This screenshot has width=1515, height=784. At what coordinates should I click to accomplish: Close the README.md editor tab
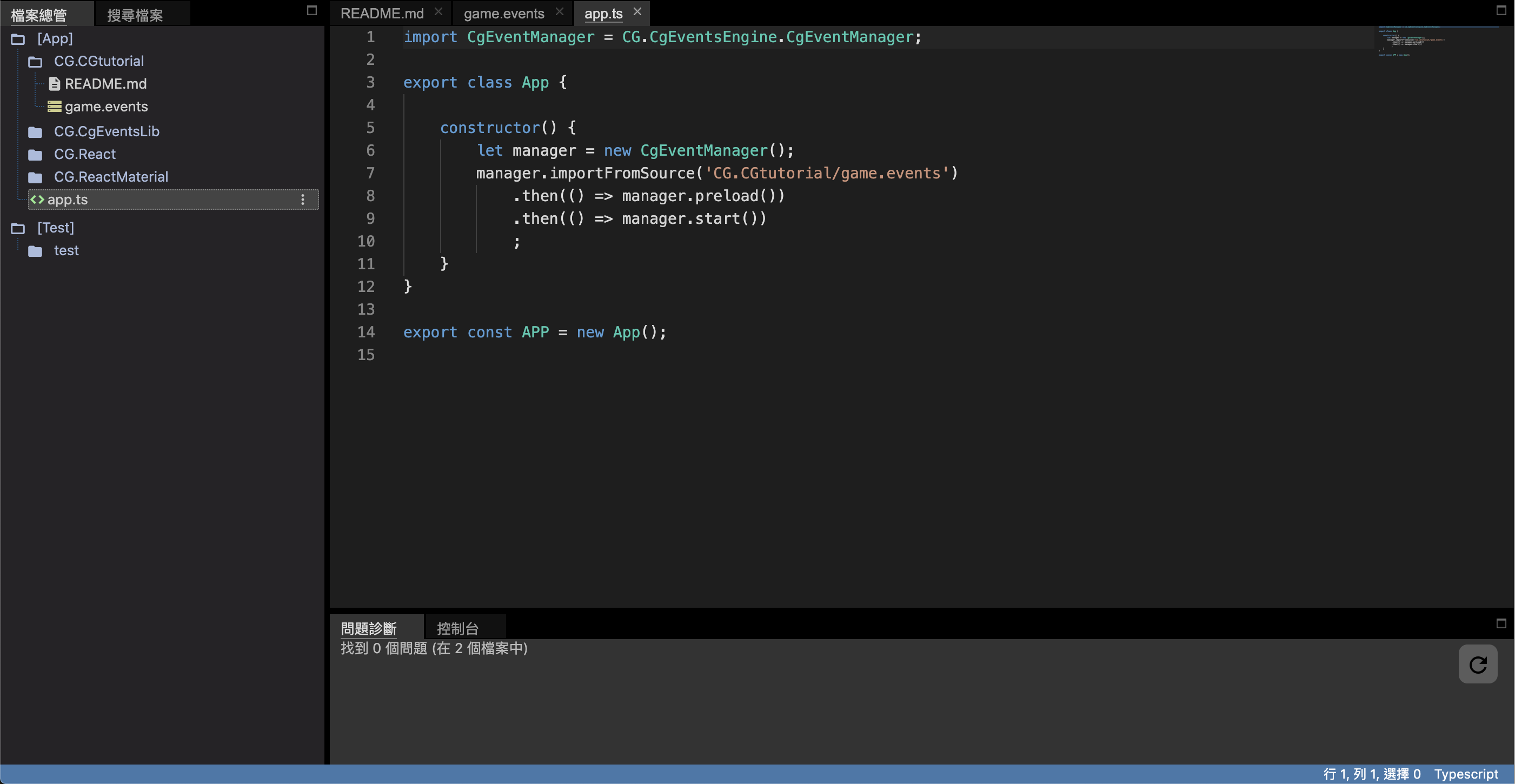[438, 12]
